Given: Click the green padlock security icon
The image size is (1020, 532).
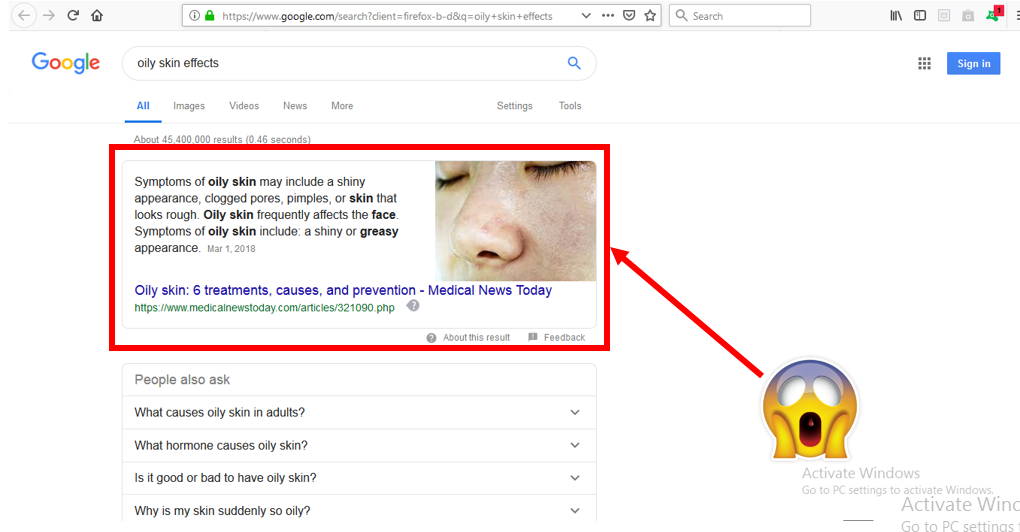Looking at the screenshot, I should coord(209,16).
